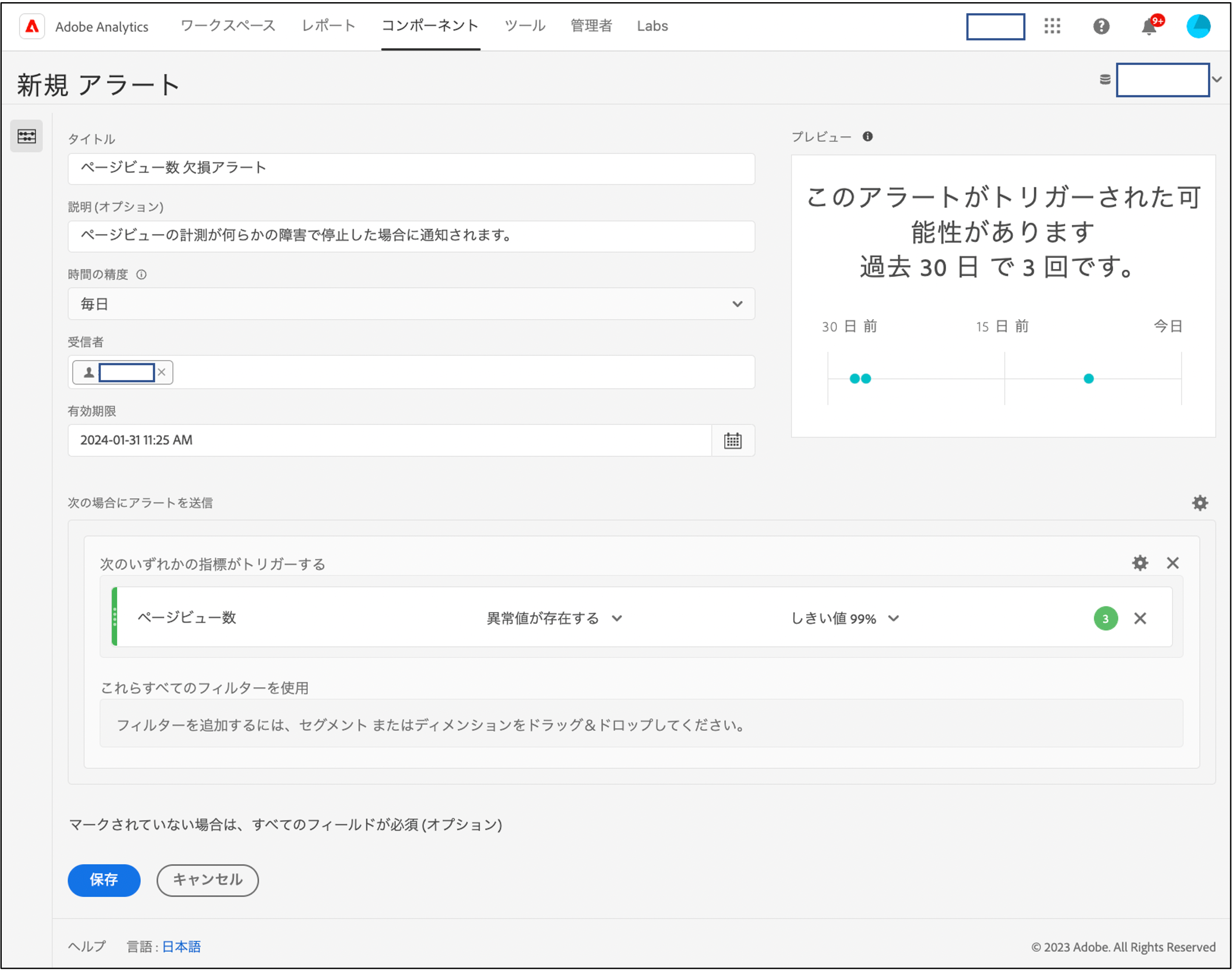Open the expiration date calendar picker
This screenshot has height=971, width=1232.
click(x=732, y=440)
